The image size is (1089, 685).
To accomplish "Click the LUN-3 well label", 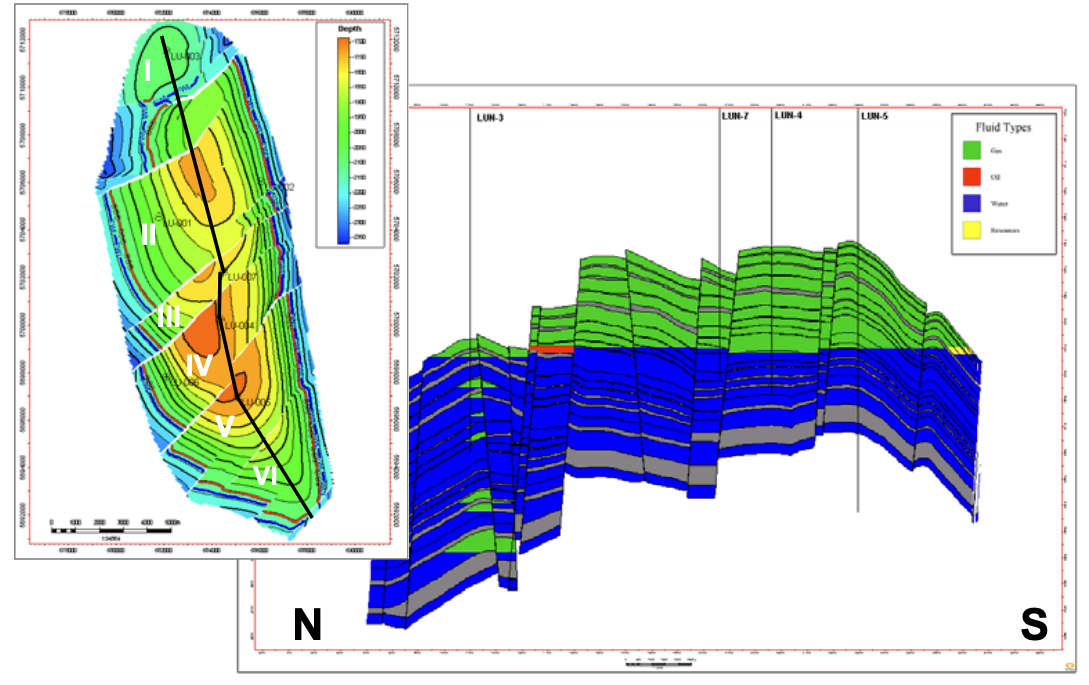I will tap(490, 116).
